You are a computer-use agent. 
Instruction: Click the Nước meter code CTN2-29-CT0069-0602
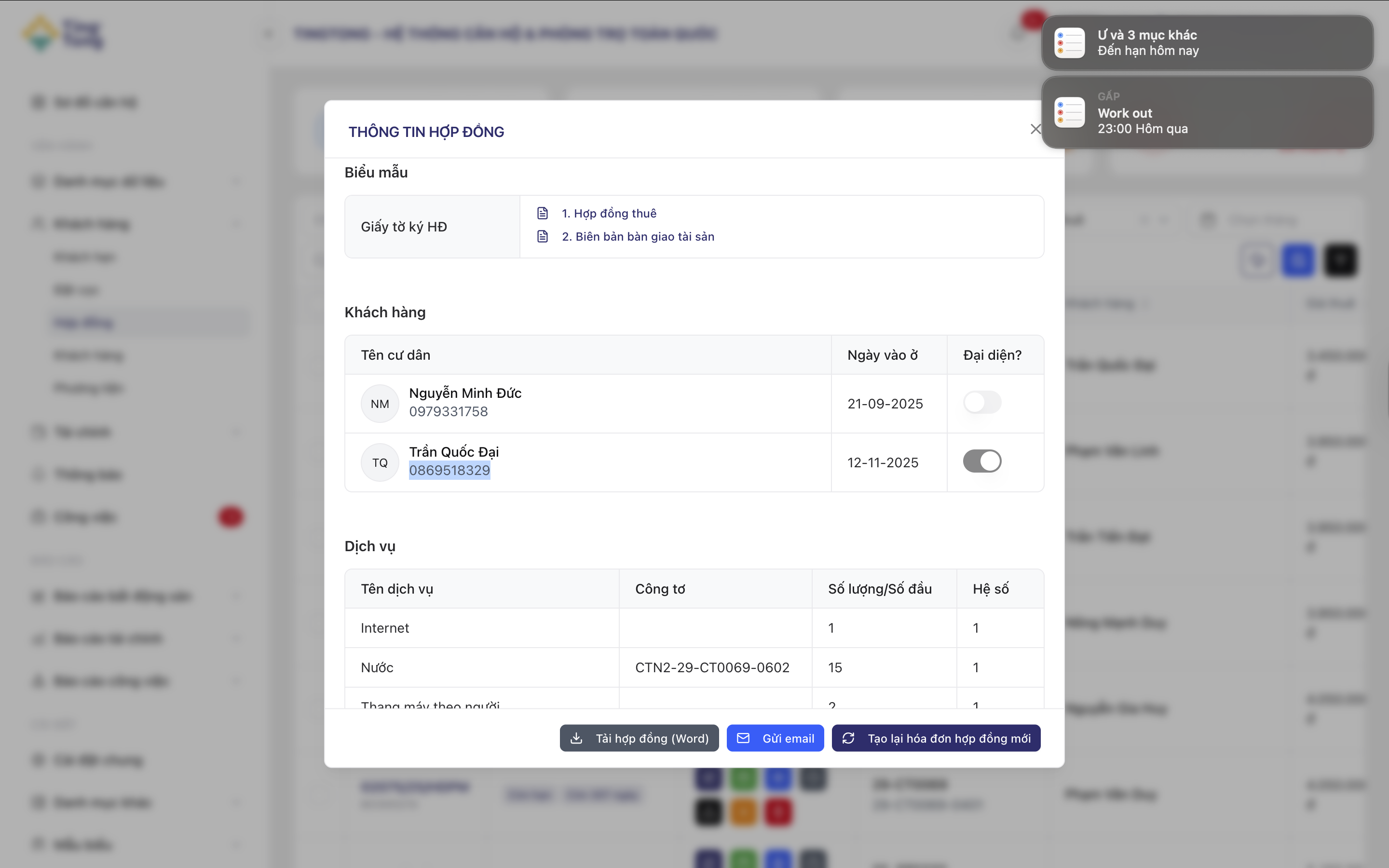[x=712, y=667]
